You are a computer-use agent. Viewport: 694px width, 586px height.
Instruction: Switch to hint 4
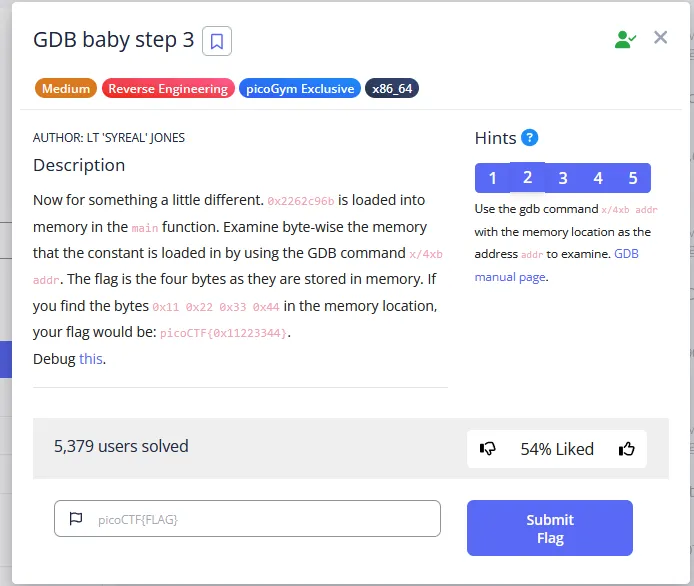pos(598,178)
